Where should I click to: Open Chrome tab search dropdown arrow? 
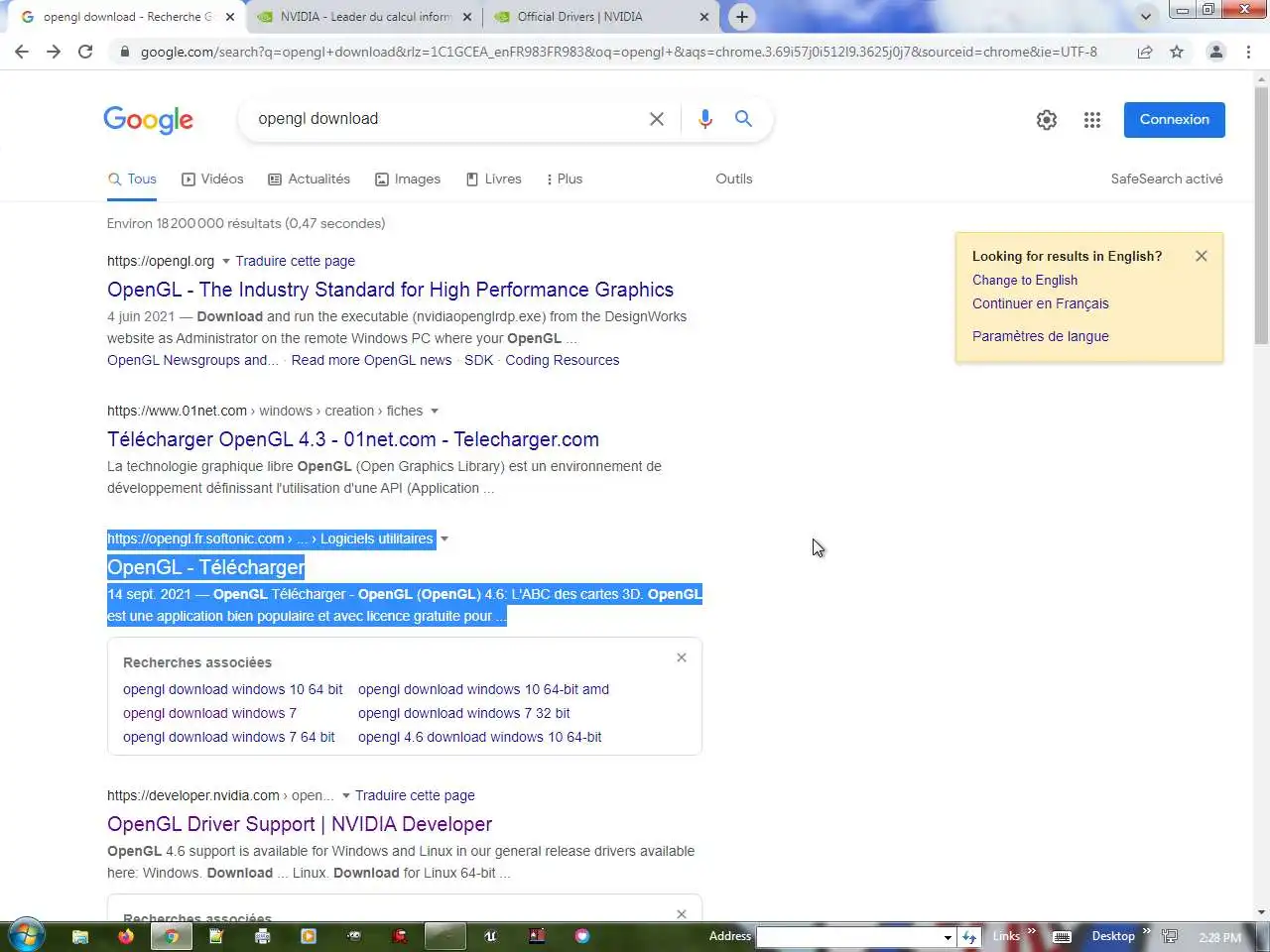1146,17
